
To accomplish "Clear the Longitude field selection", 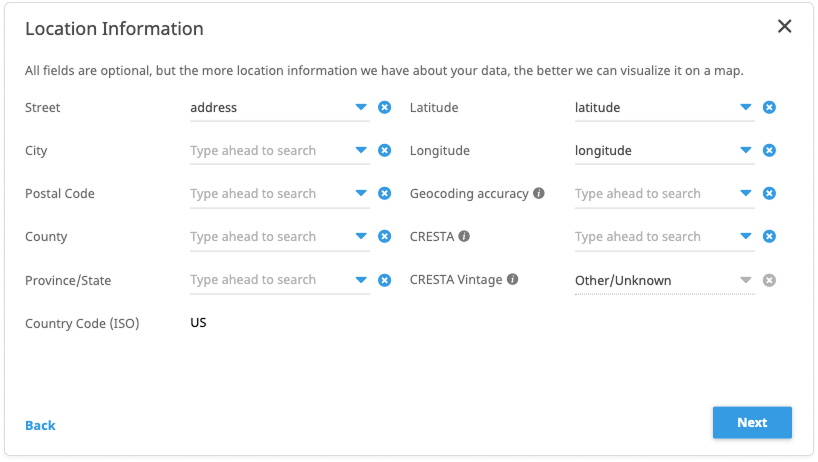I will click(769, 151).
